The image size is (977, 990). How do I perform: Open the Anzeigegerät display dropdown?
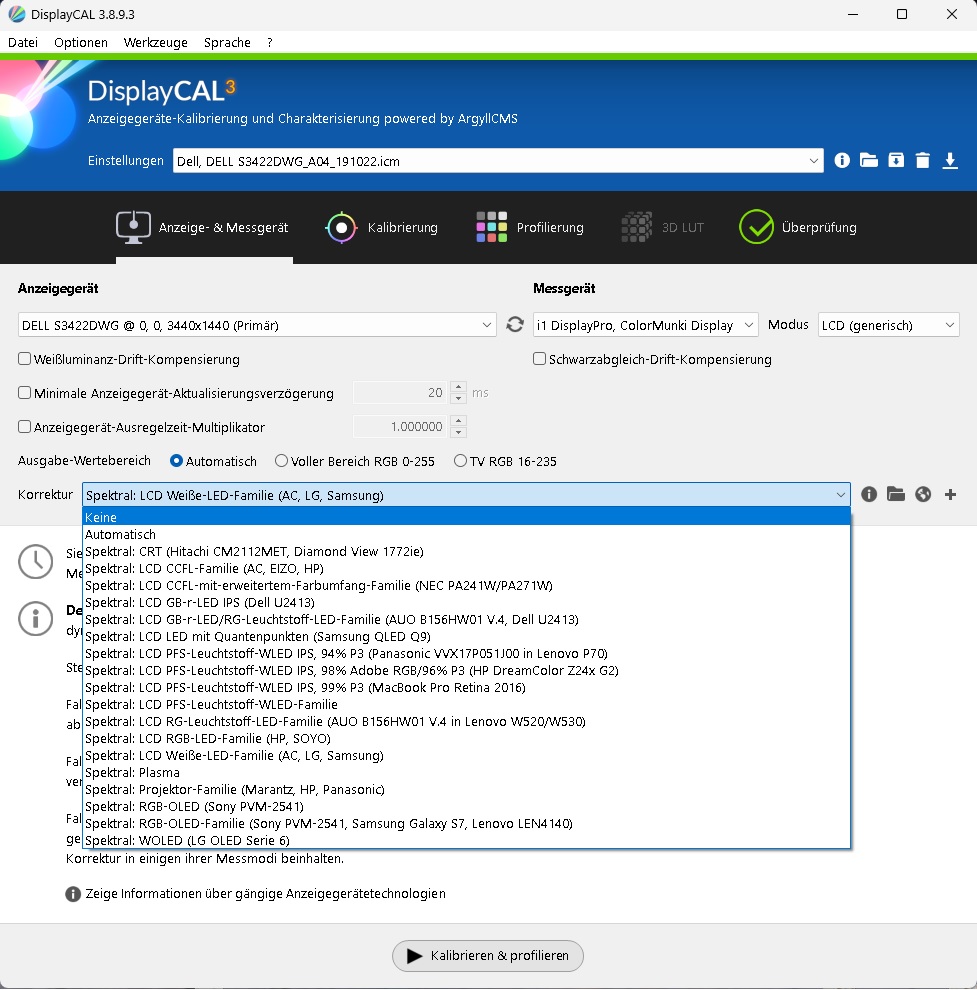(257, 325)
